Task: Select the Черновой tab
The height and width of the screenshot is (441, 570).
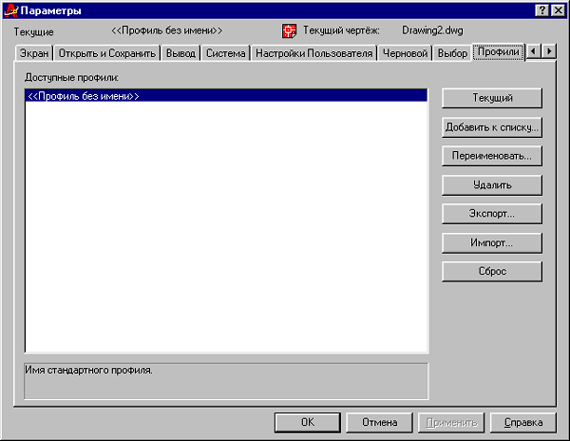Action: click(x=405, y=53)
